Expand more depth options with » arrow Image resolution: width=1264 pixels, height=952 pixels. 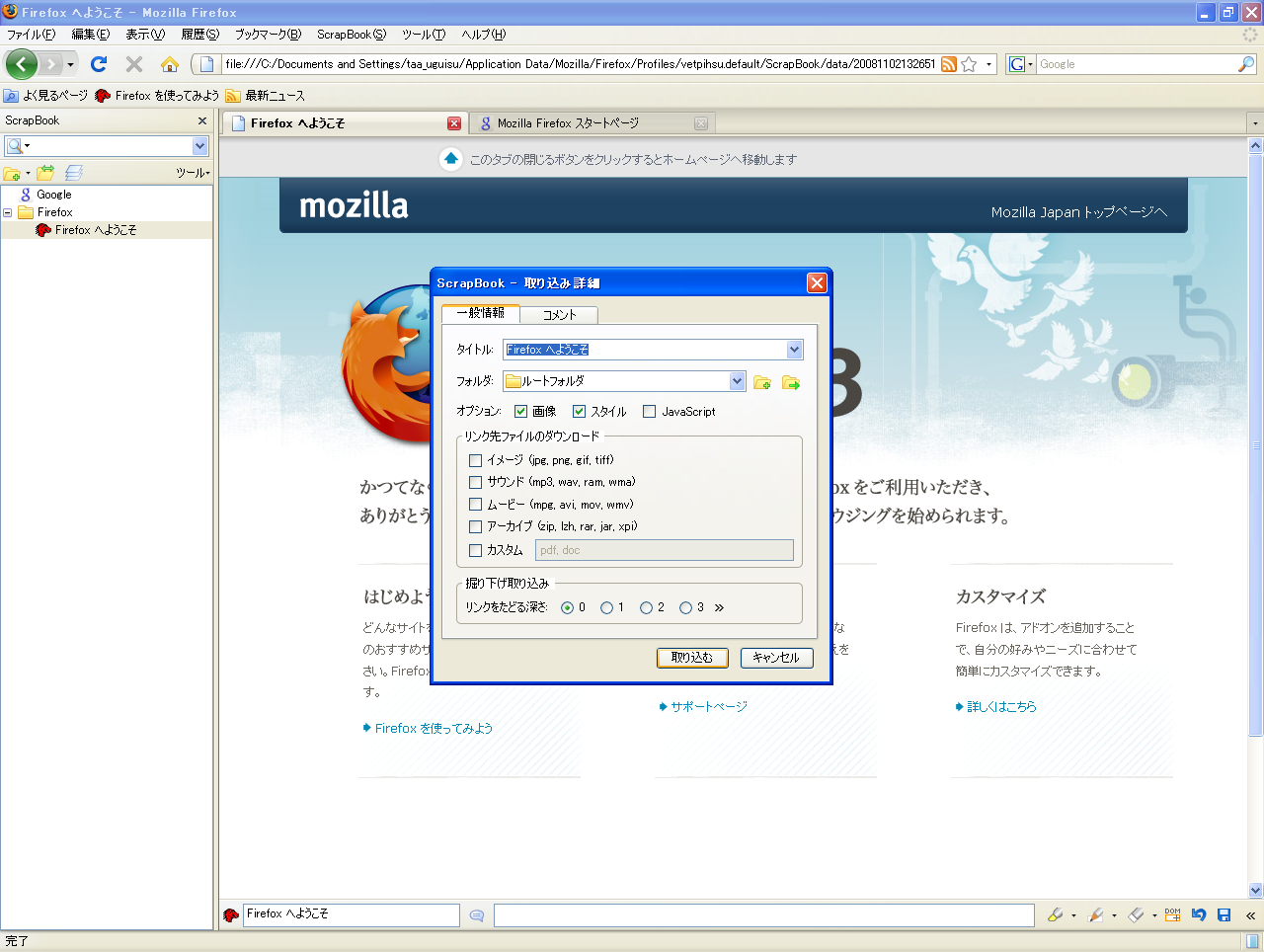(719, 608)
